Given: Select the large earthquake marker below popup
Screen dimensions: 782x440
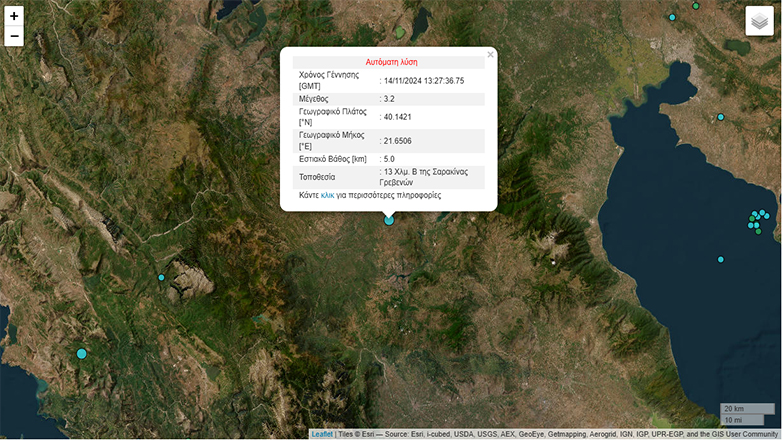Looking at the screenshot, I should (x=390, y=220).
